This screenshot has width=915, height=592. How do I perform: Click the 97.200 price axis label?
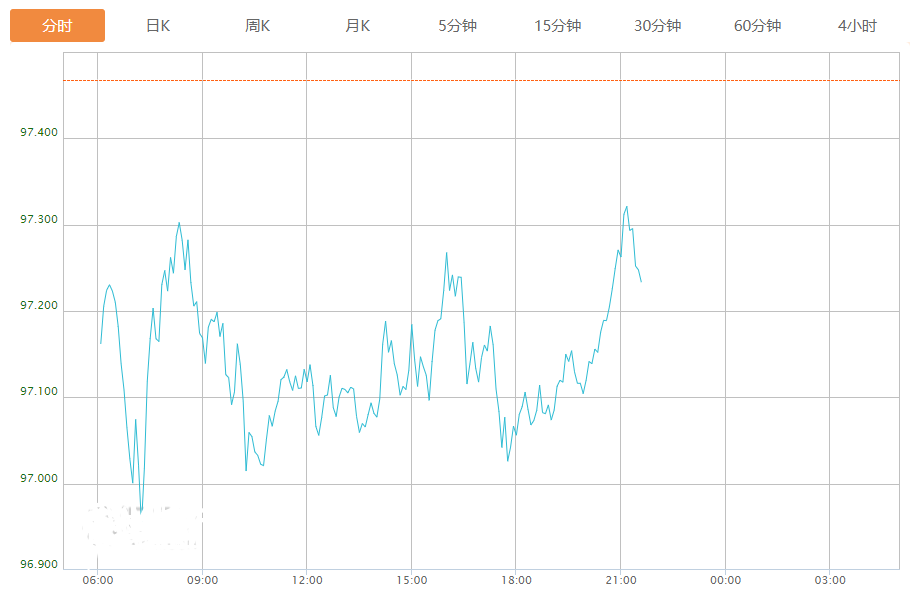pos(39,305)
